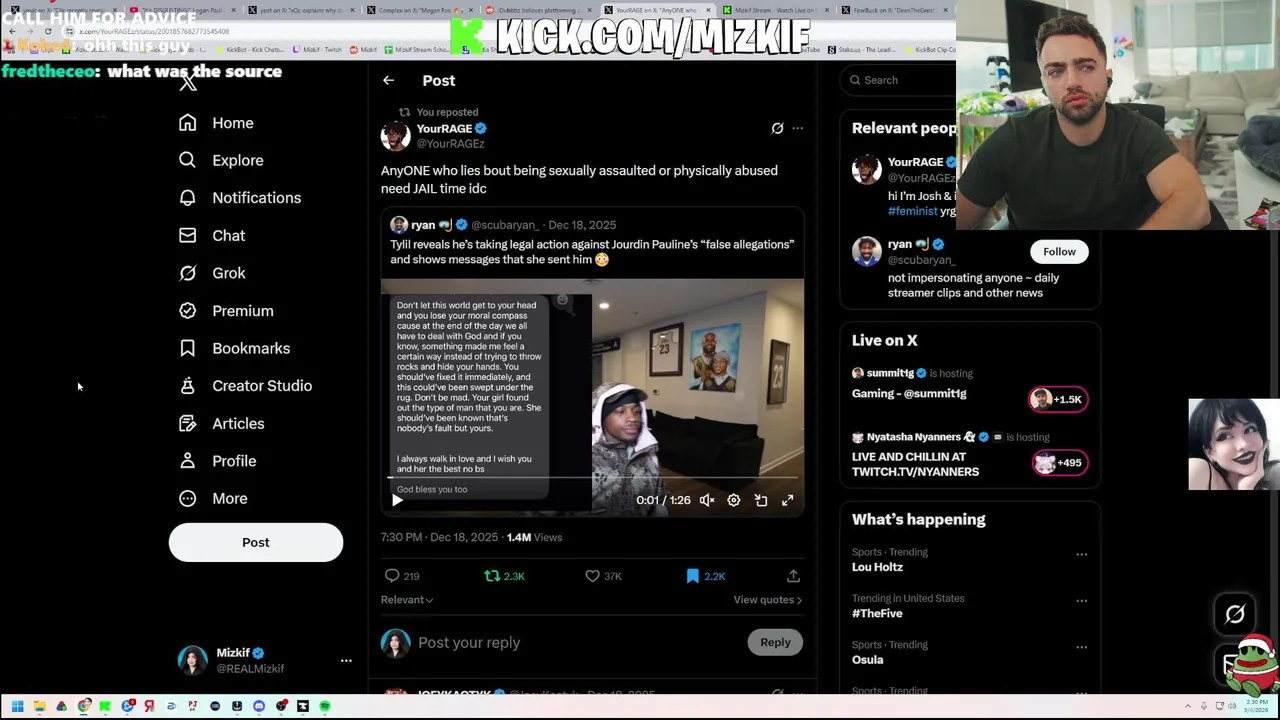Click the Reply button
The image size is (1280, 720).
(x=775, y=643)
